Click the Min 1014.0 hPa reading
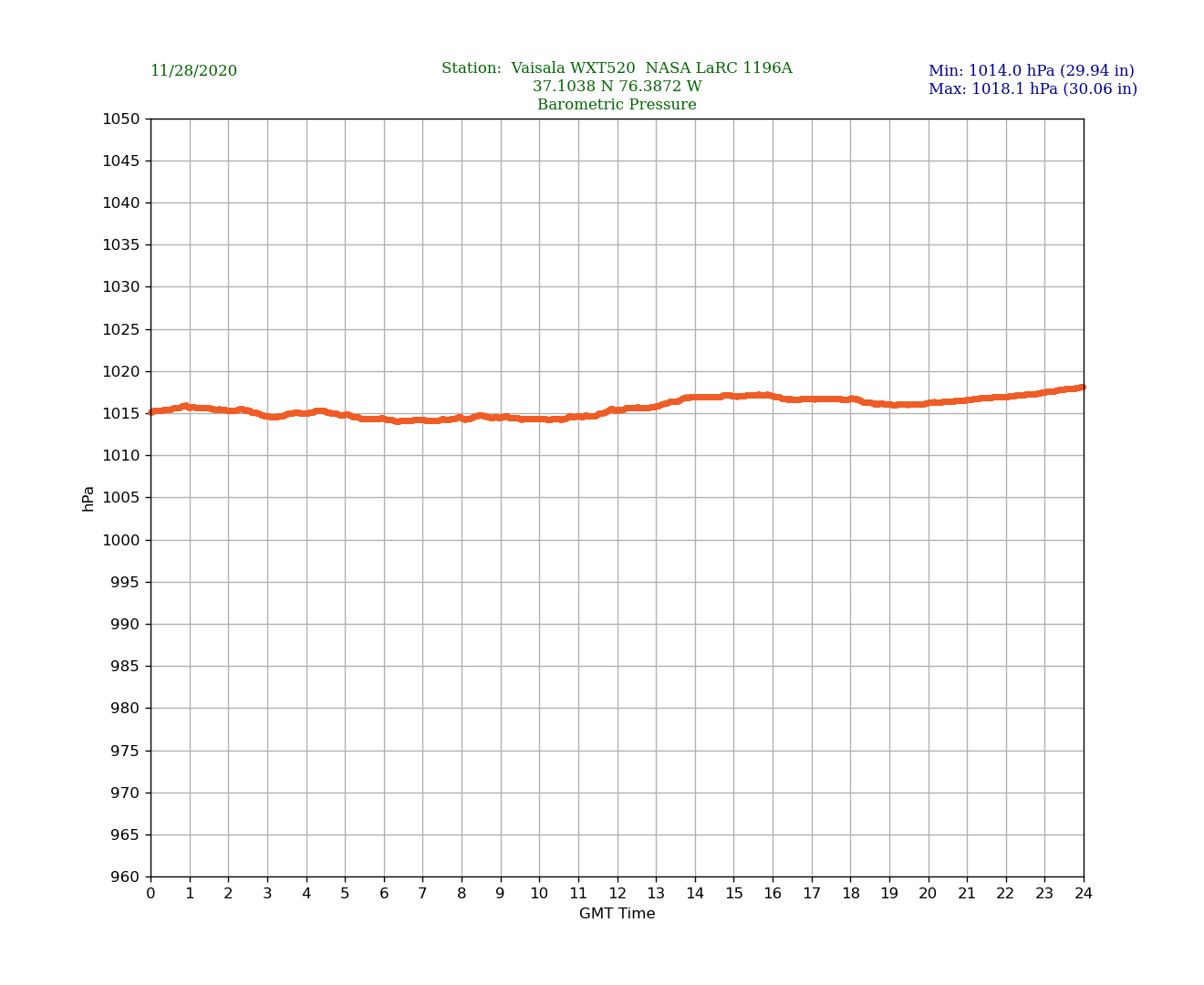Viewport: 1204px width, 985px height. coord(1031,71)
